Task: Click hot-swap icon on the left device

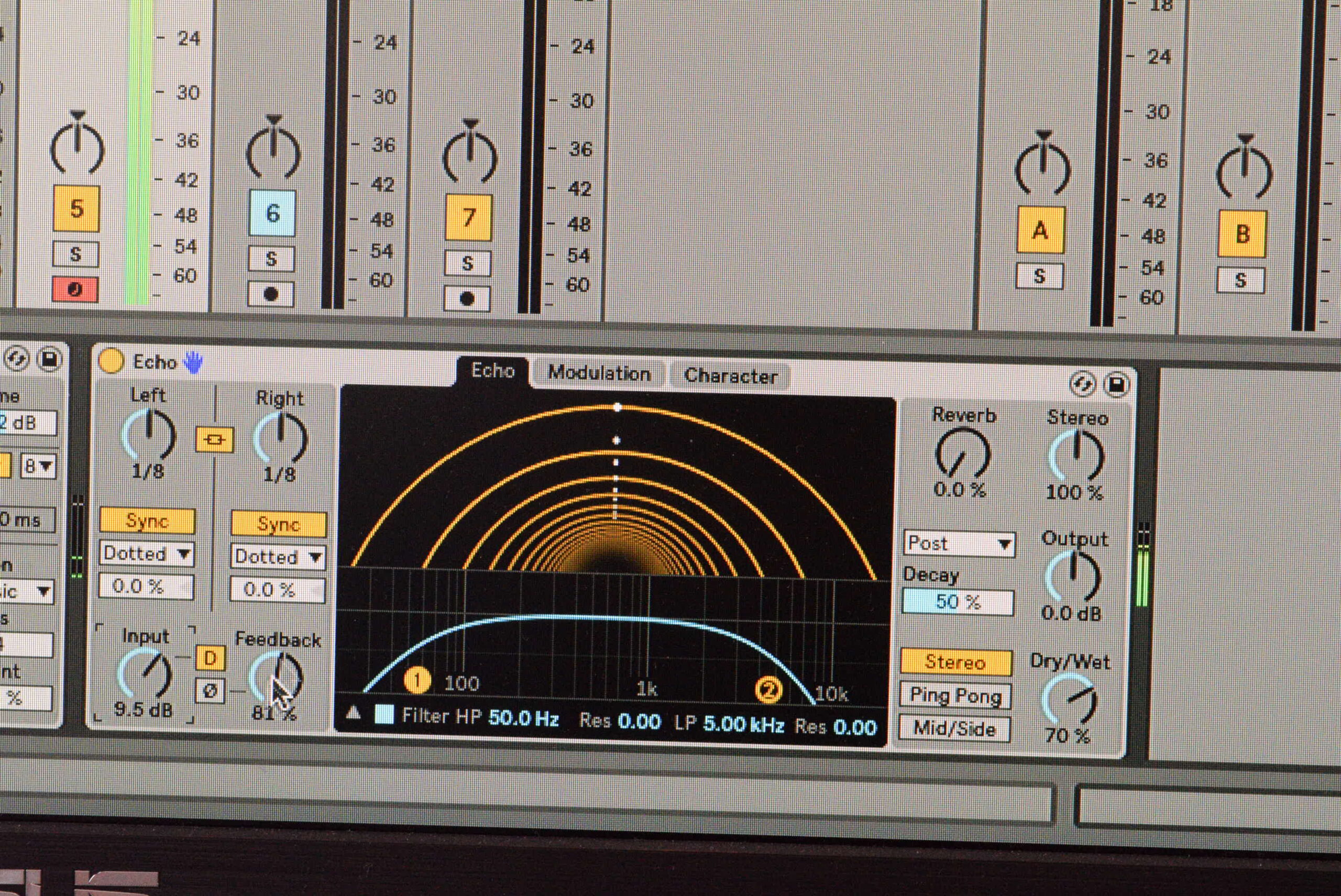Action: [16, 359]
